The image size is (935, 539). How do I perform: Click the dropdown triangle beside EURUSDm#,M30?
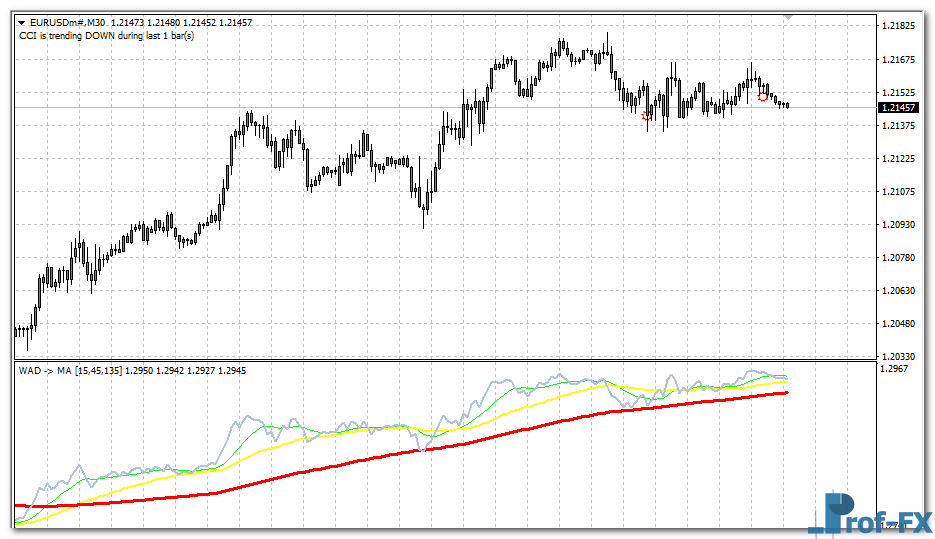pyautogui.click(x=22, y=22)
